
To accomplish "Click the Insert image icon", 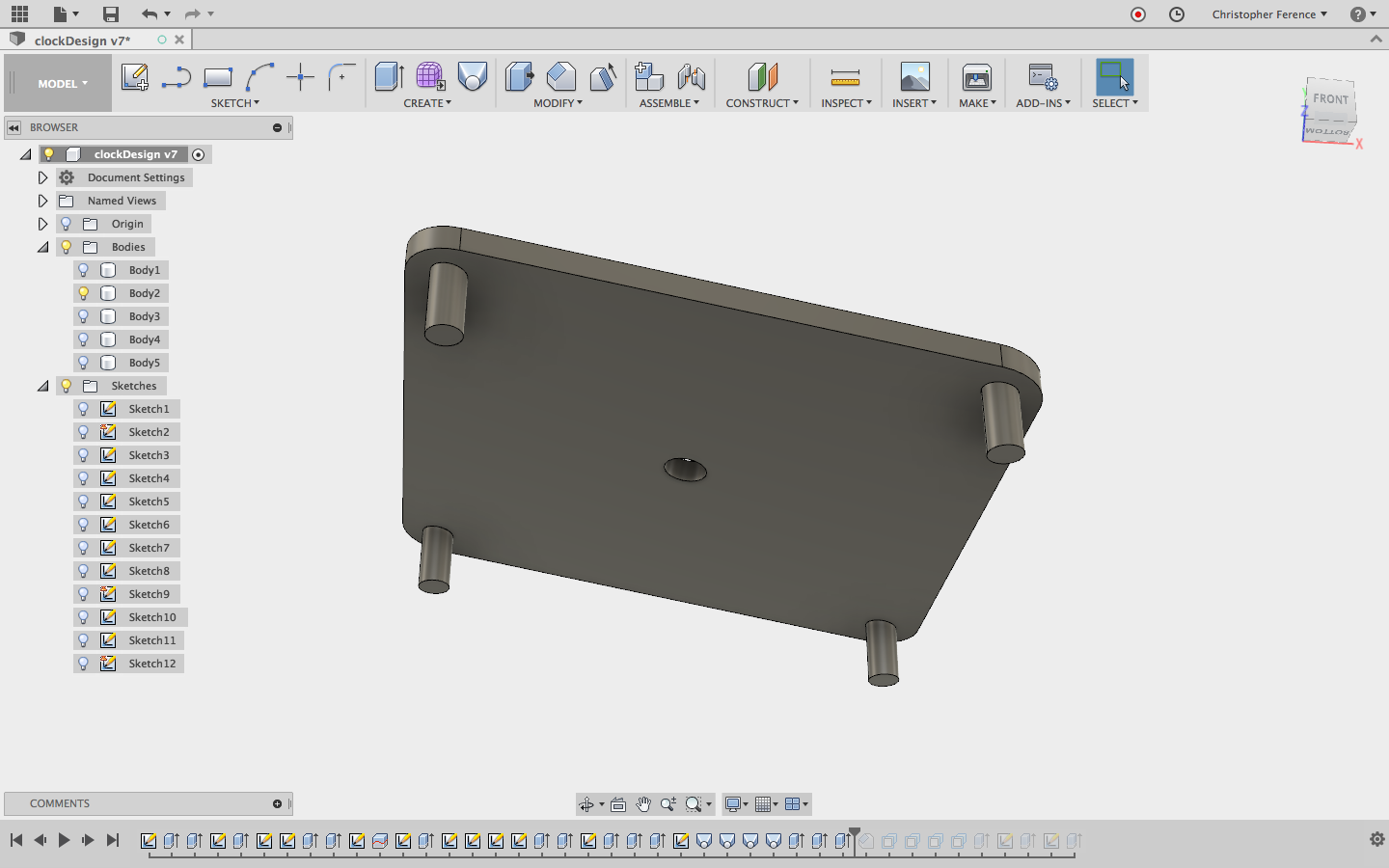I will 914,76.
